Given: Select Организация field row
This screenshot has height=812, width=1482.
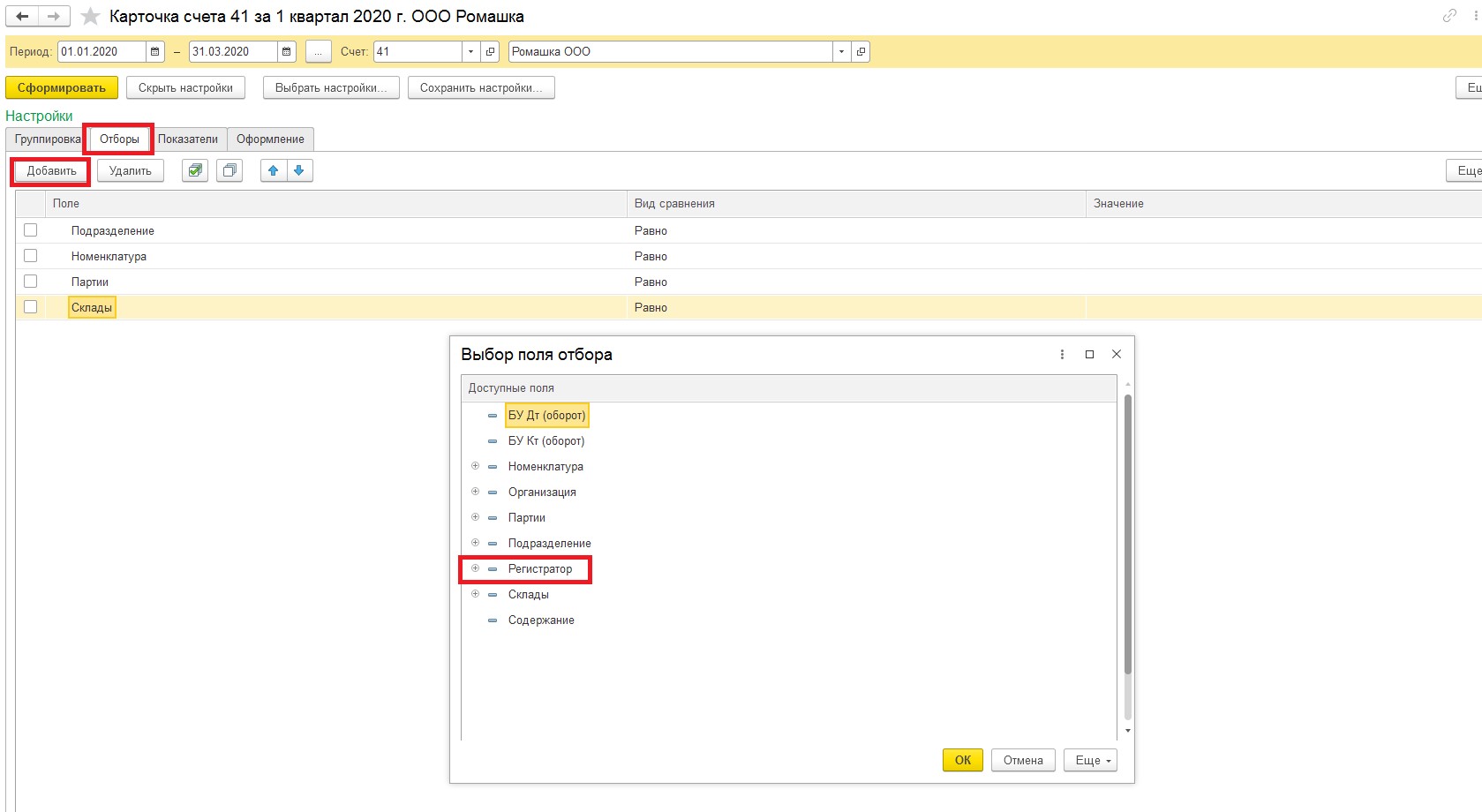Looking at the screenshot, I should [542, 492].
